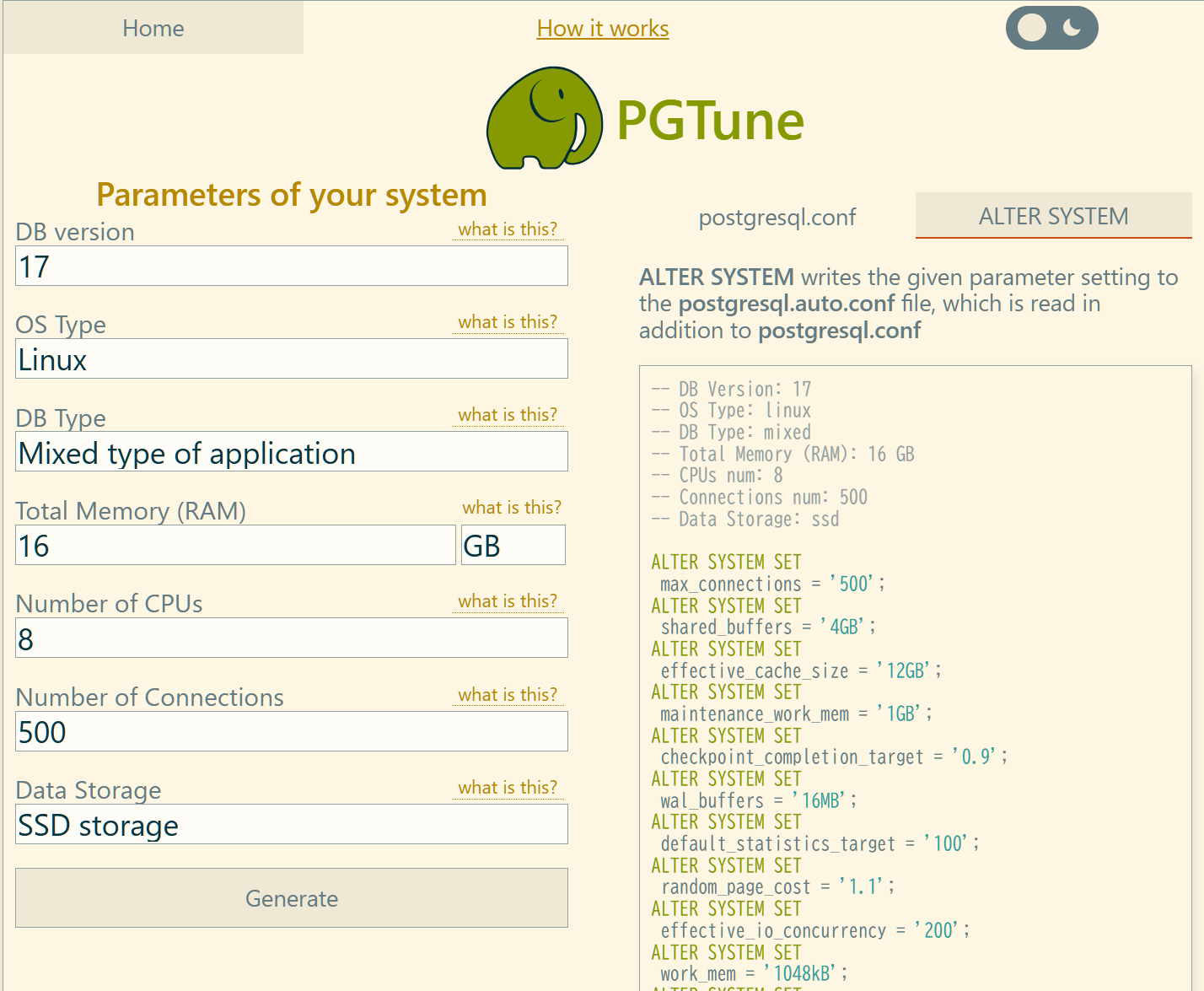The width and height of the screenshot is (1204, 991).
Task: Switch to the postgresql.conf tab
Action: click(x=777, y=217)
